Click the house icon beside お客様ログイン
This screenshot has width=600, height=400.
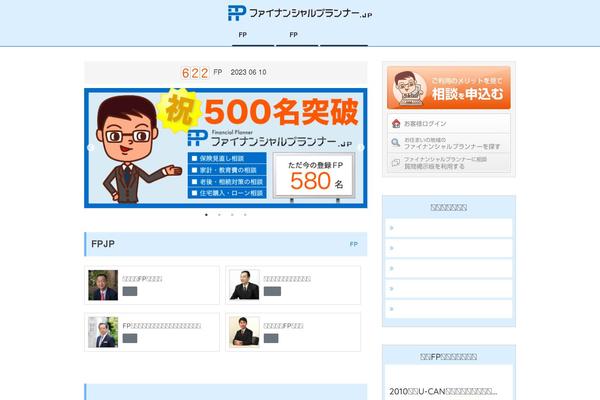point(396,123)
